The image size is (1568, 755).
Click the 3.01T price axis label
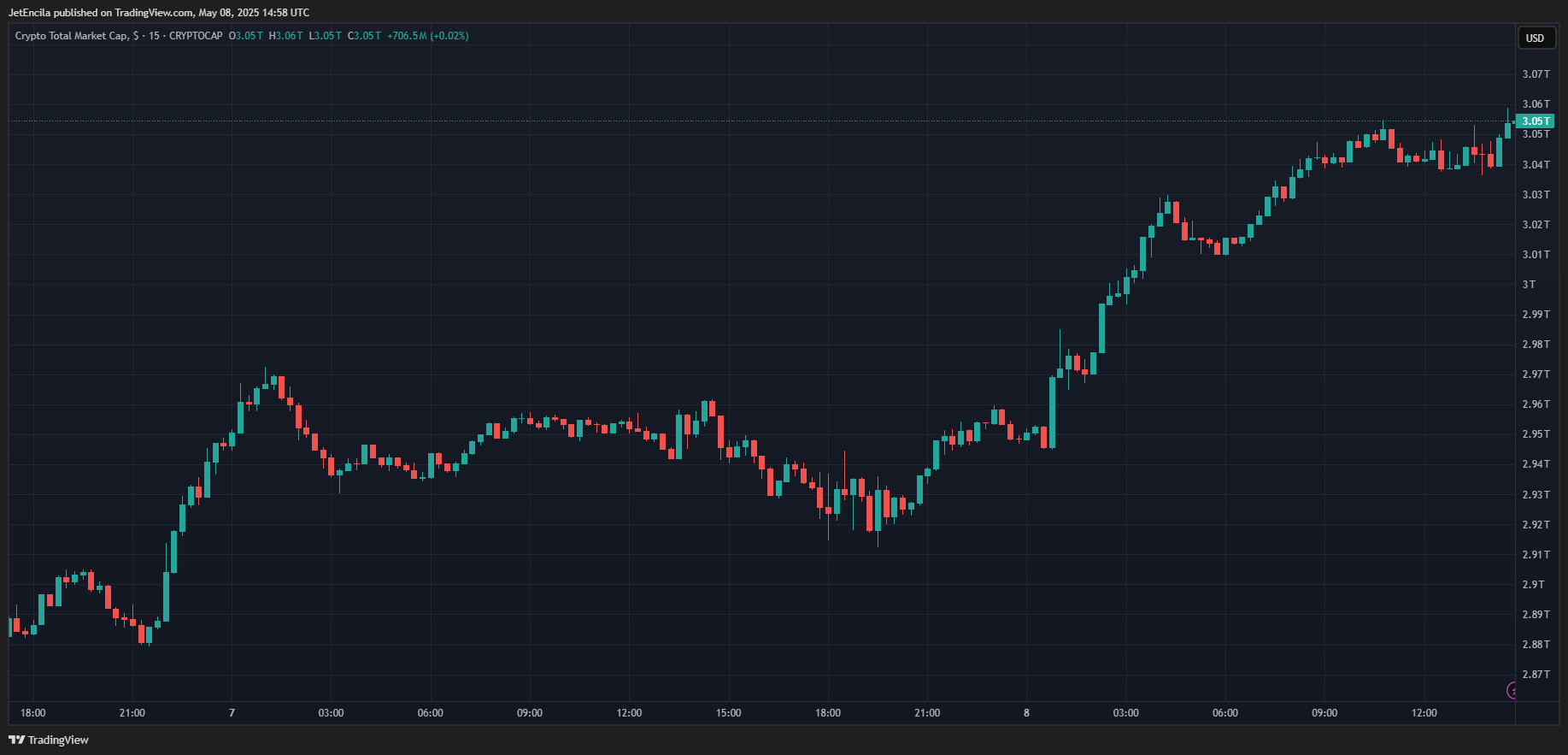(1536, 255)
